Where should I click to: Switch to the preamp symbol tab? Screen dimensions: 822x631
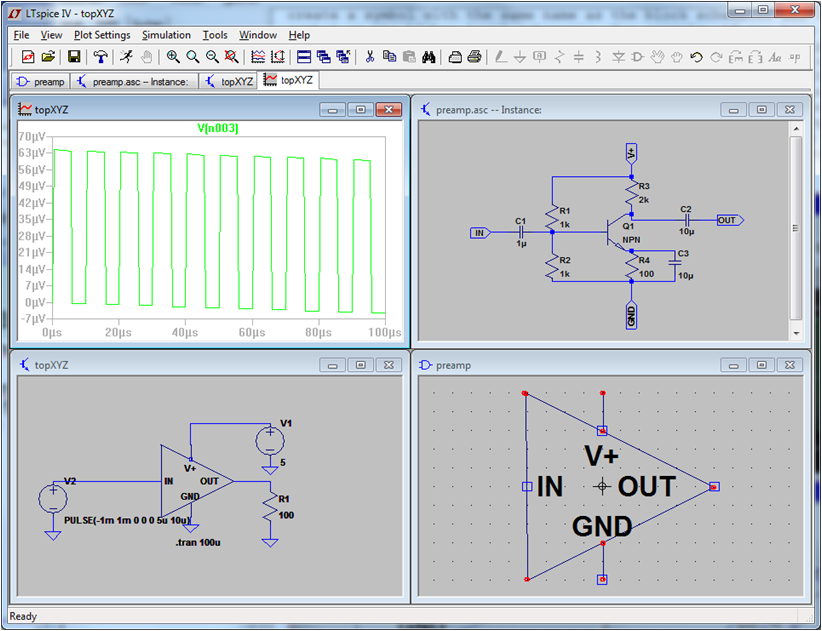(40, 81)
